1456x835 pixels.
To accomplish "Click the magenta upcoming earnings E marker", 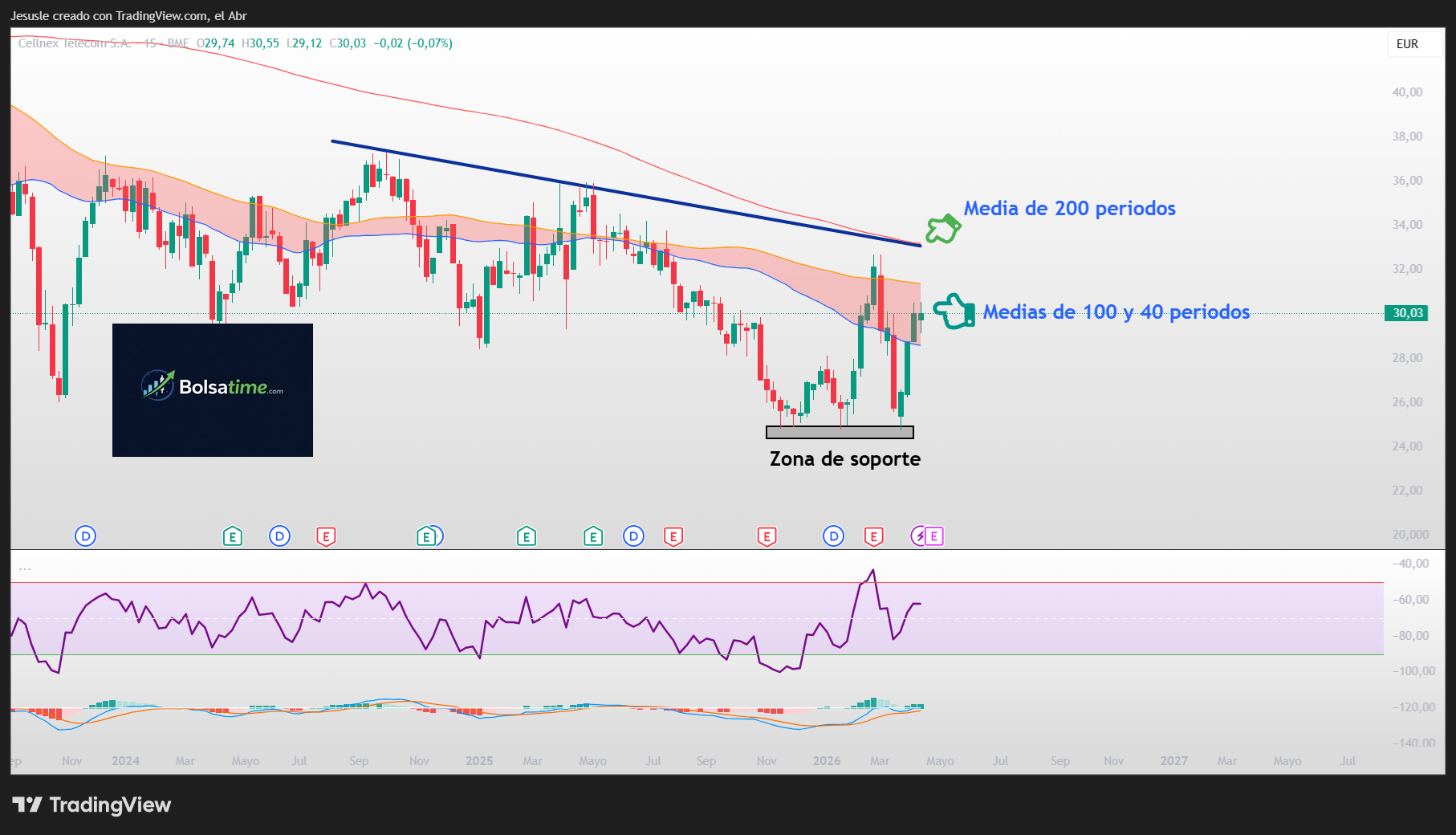I will [x=933, y=536].
